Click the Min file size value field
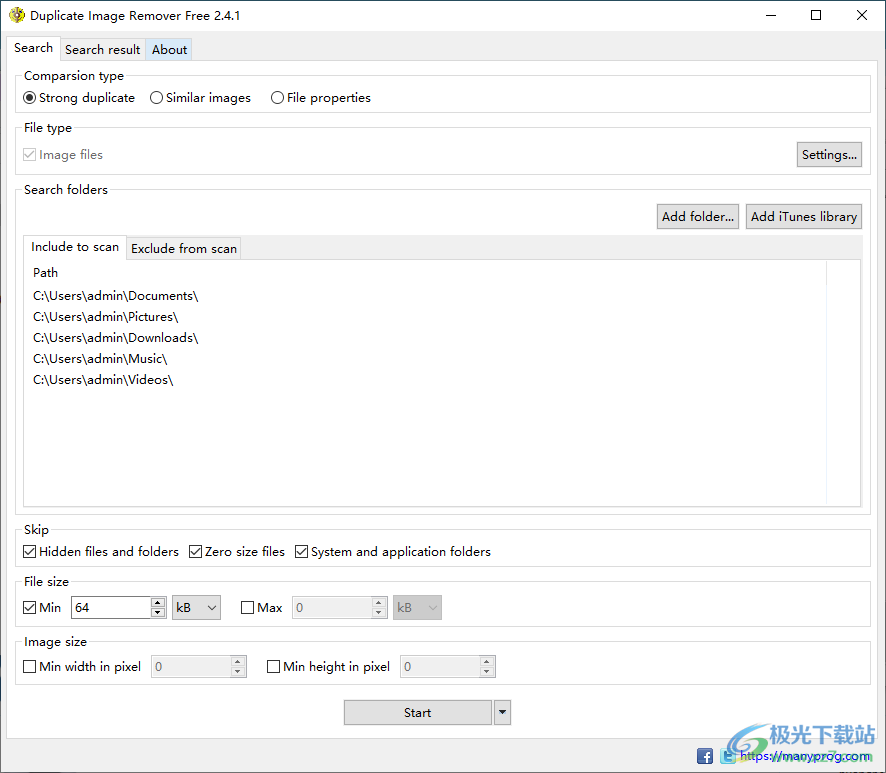This screenshot has height=773, width=886. click(112, 607)
